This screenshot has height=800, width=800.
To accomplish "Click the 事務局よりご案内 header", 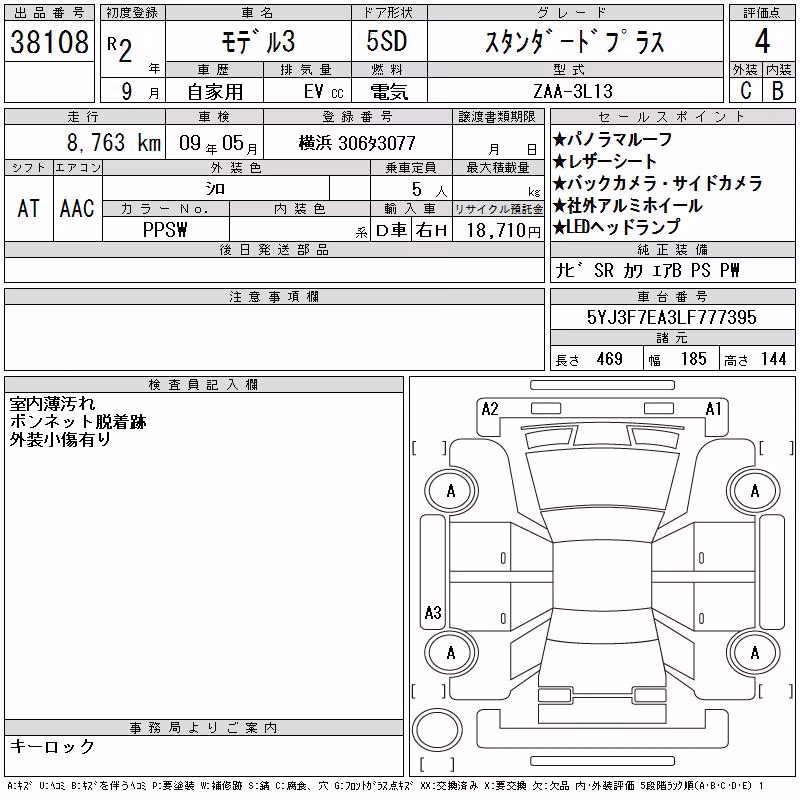I will [204, 728].
